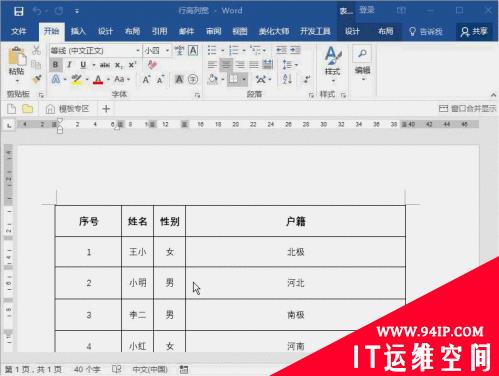The width and height of the screenshot is (499, 376).
Task: Click the Bullets list icon
Action: coord(212,51)
